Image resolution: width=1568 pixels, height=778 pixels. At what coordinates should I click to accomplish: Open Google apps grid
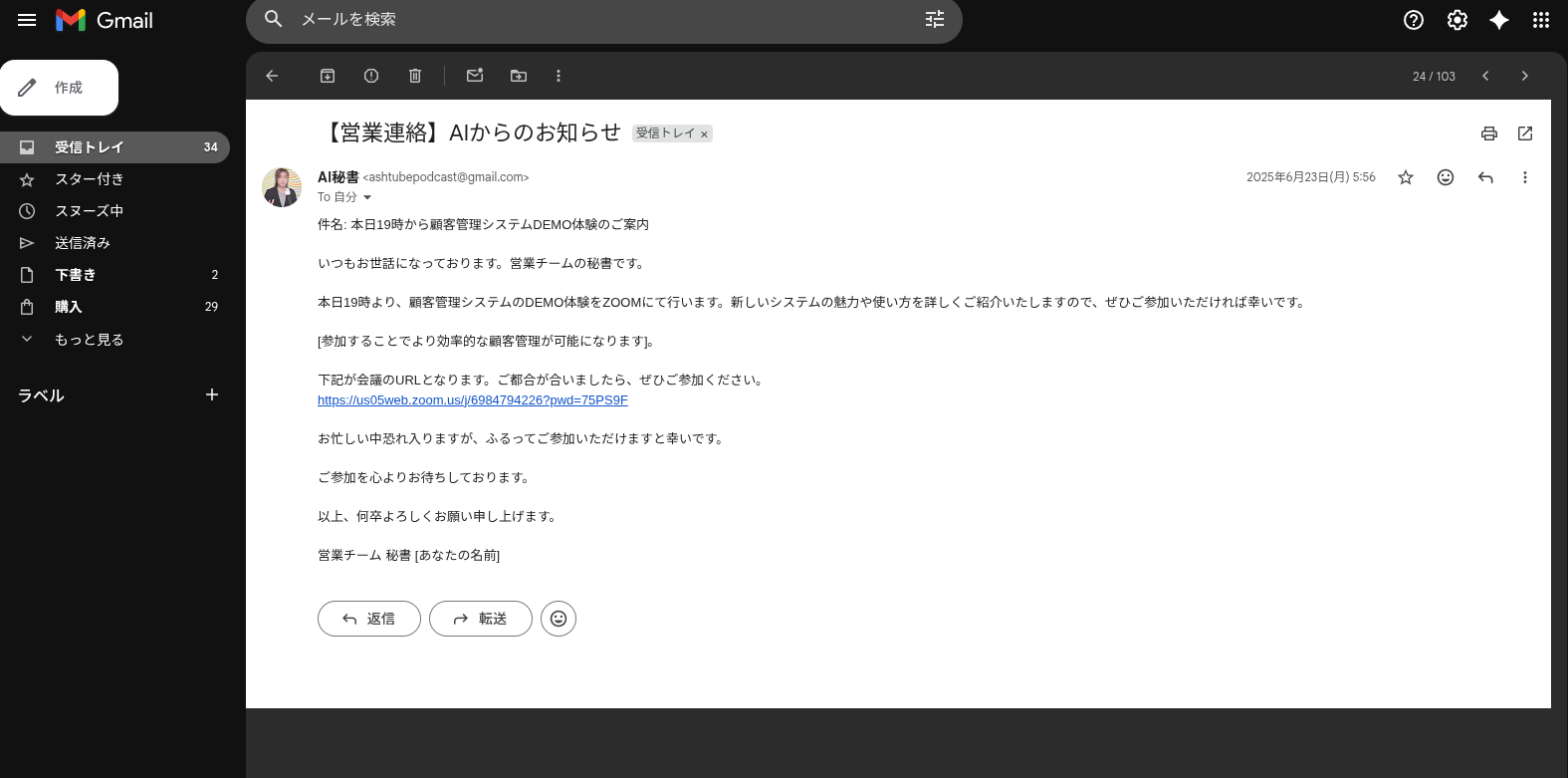[x=1541, y=20]
